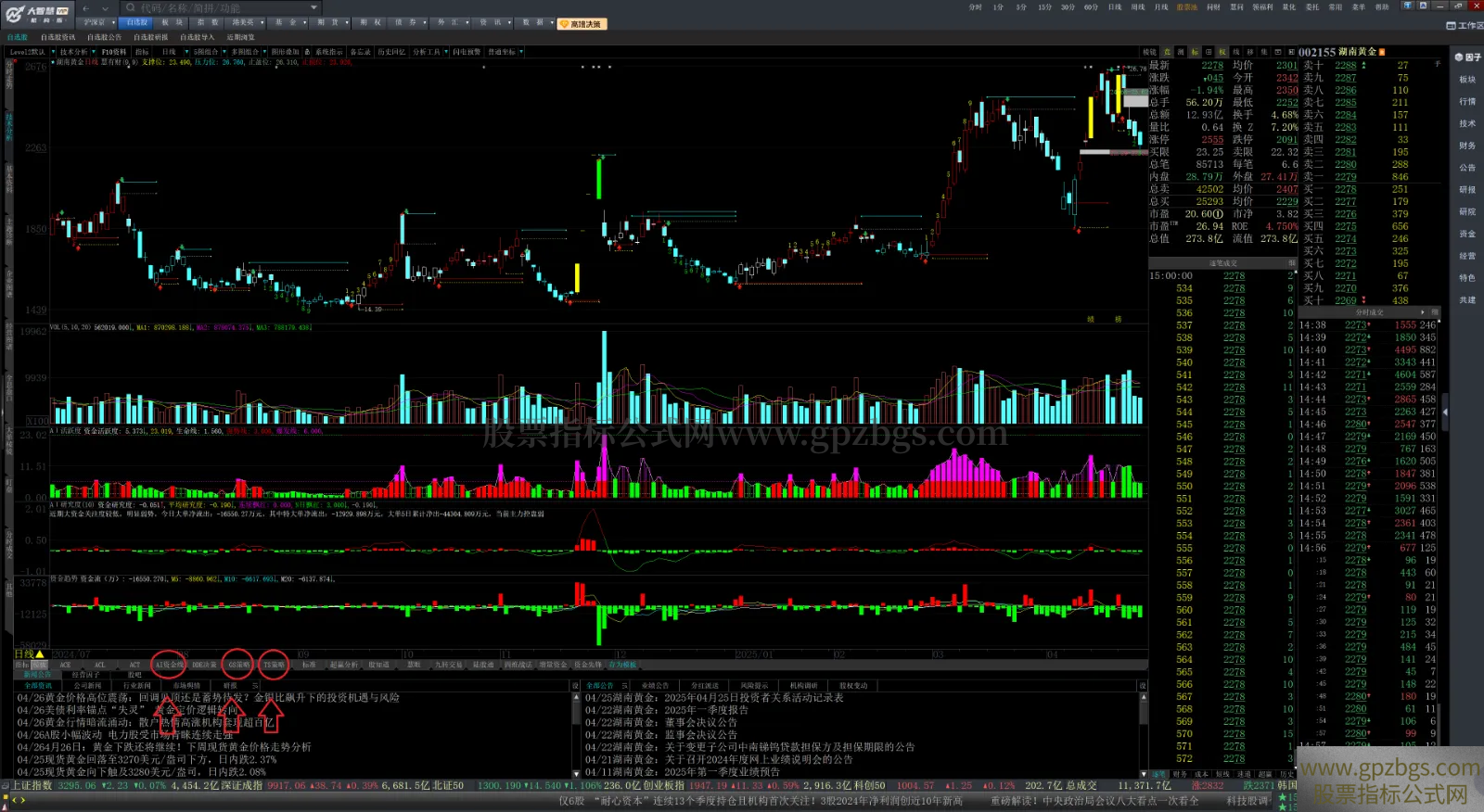Image resolution: width=1484 pixels, height=812 pixels.
Task: Open the 指数 menu
Action: (208, 22)
